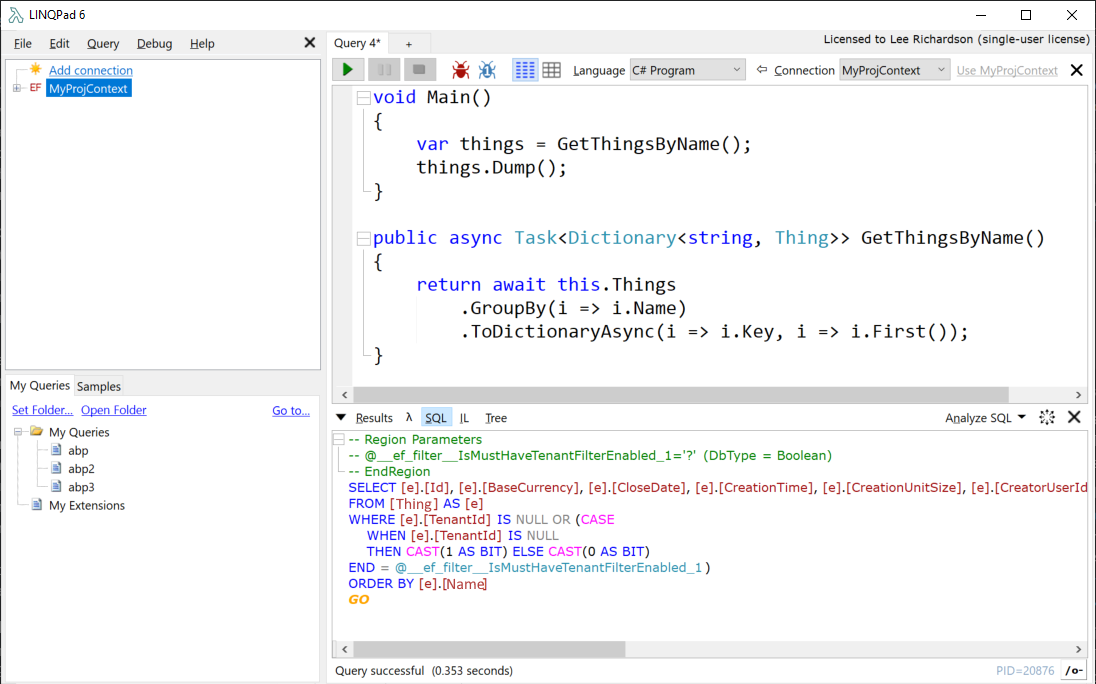Click the My Extensions file icon
The image size is (1096, 684).
pos(36,504)
